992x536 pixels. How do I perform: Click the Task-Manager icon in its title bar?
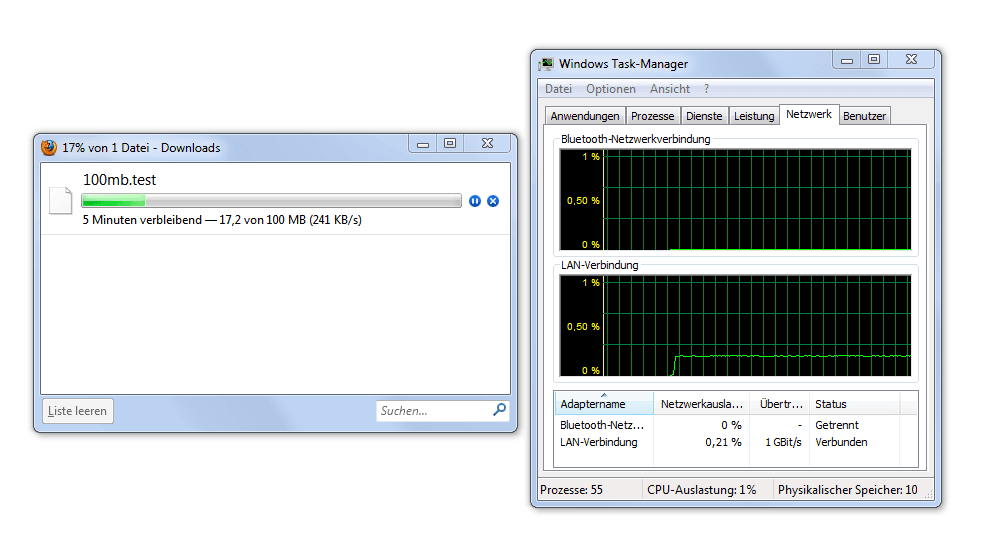[545, 64]
